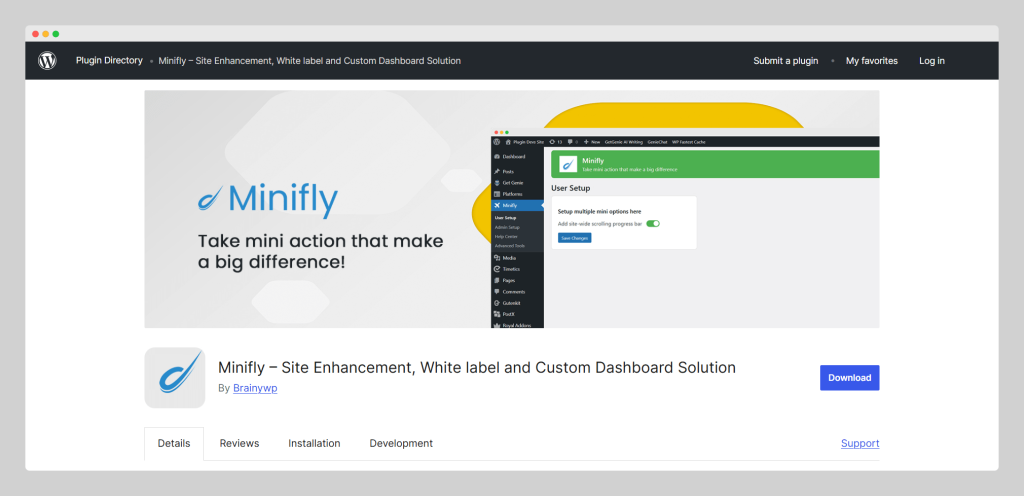Select Admin Setup in the banner submenu
Image resolution: width=1024 pixels, height=496 pixels.
[x=507, y=227]
